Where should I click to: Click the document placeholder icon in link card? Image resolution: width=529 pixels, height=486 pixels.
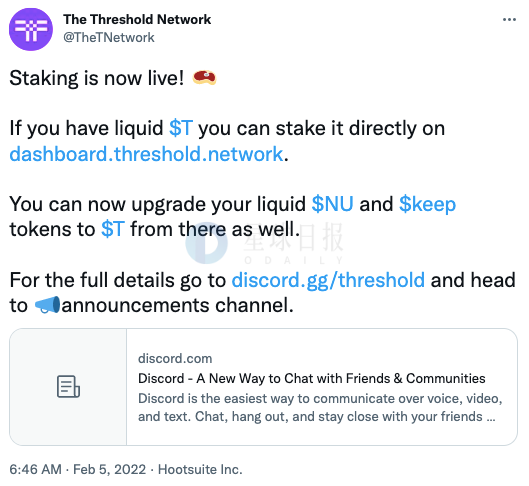68,387
